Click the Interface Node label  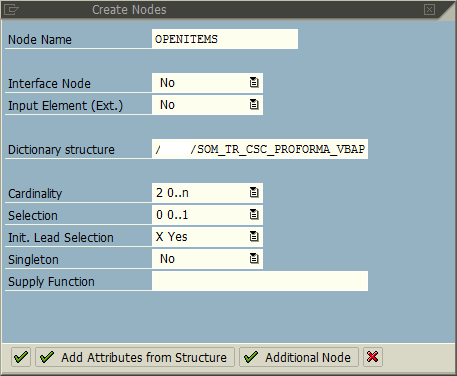click(49, 84)
